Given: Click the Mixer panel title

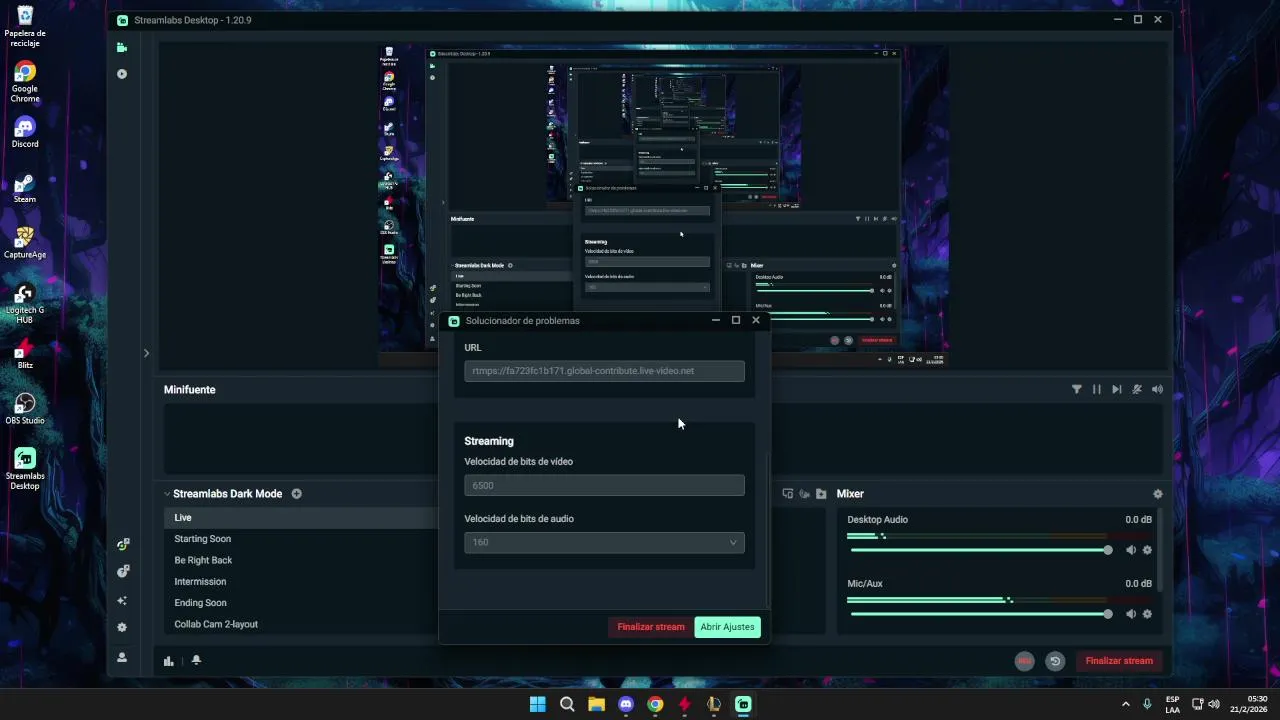Looking at the screenshot, I should tap(850, 494).
